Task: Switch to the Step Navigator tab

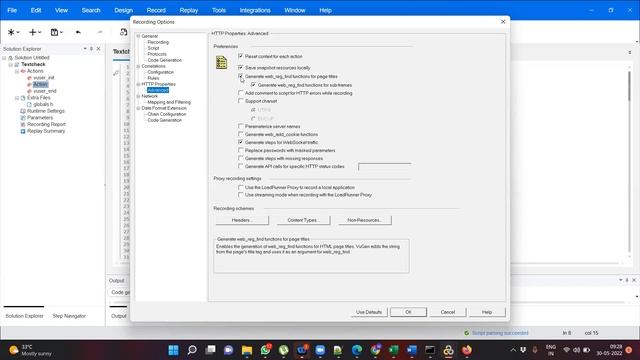Action: 69,316
